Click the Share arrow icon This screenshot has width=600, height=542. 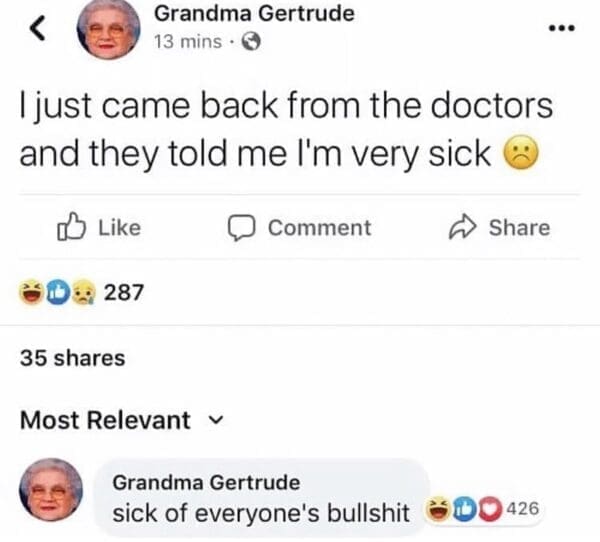click(x=463, y=226)
